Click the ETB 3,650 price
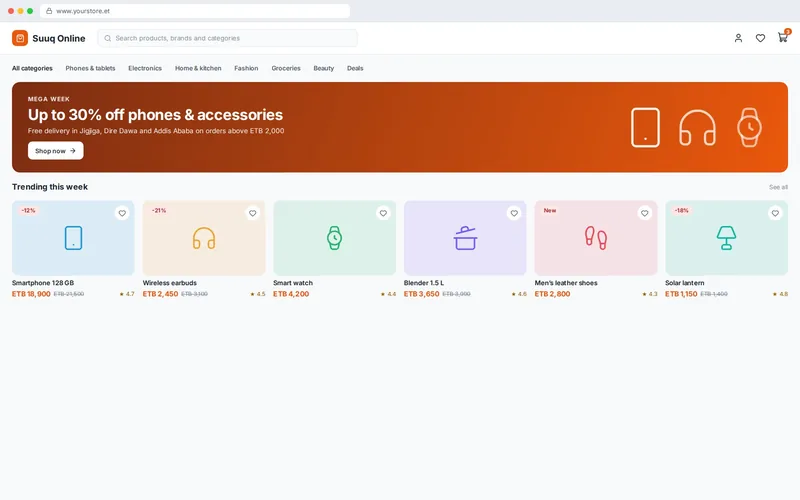The width and height of the screenshot is (800, 500). [421, 294]
